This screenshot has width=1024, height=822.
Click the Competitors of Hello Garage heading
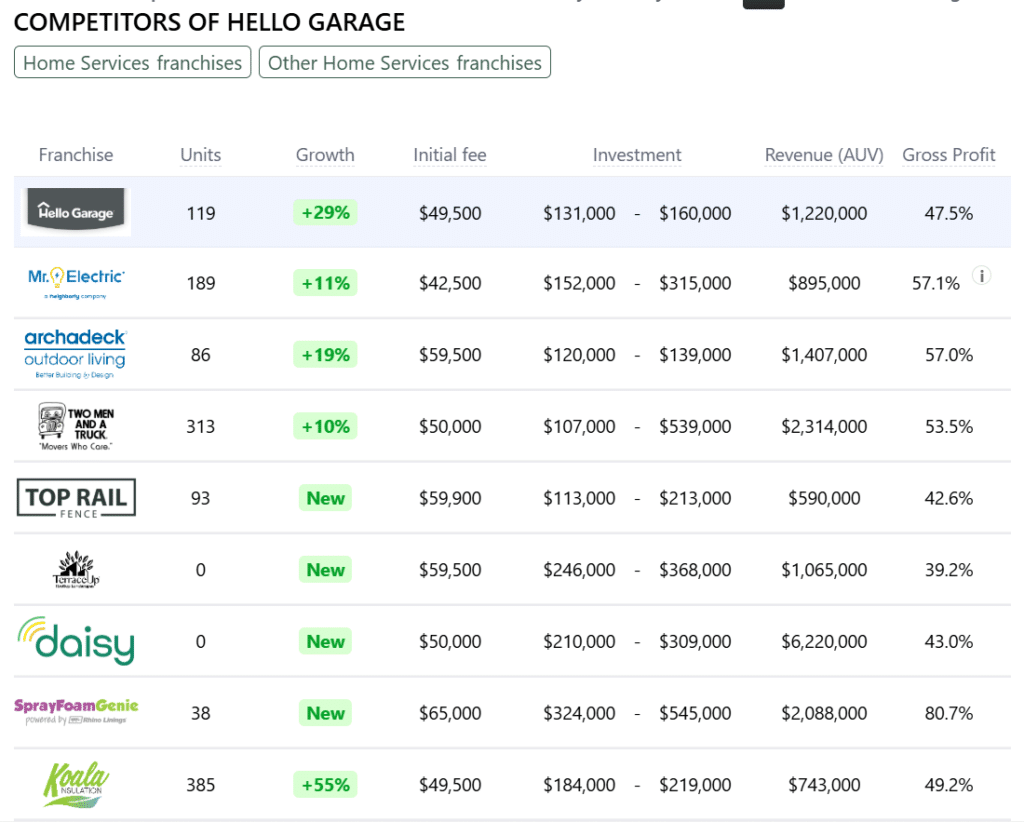pos(209,22)
